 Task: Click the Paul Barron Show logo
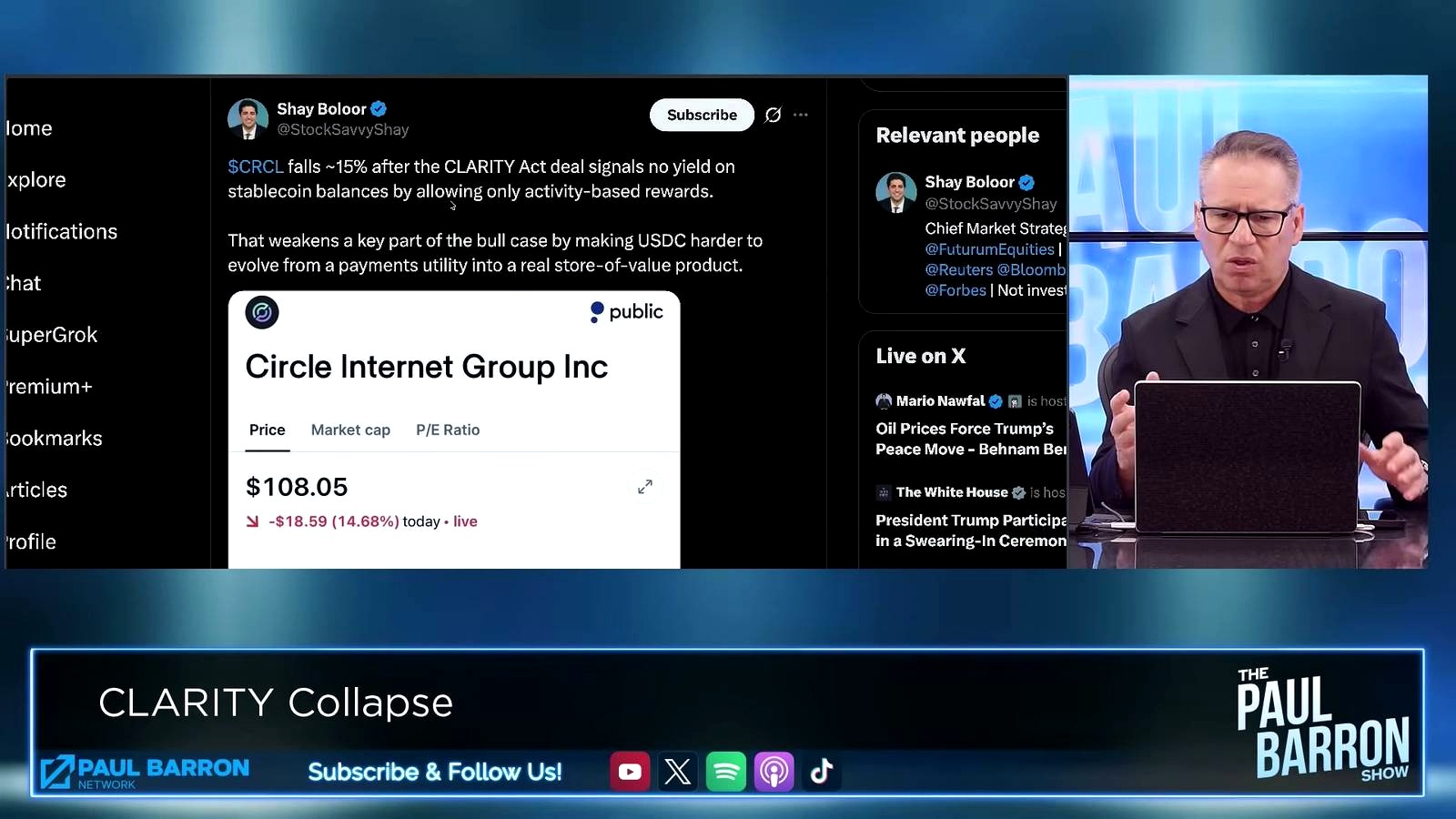(1323, 725)
